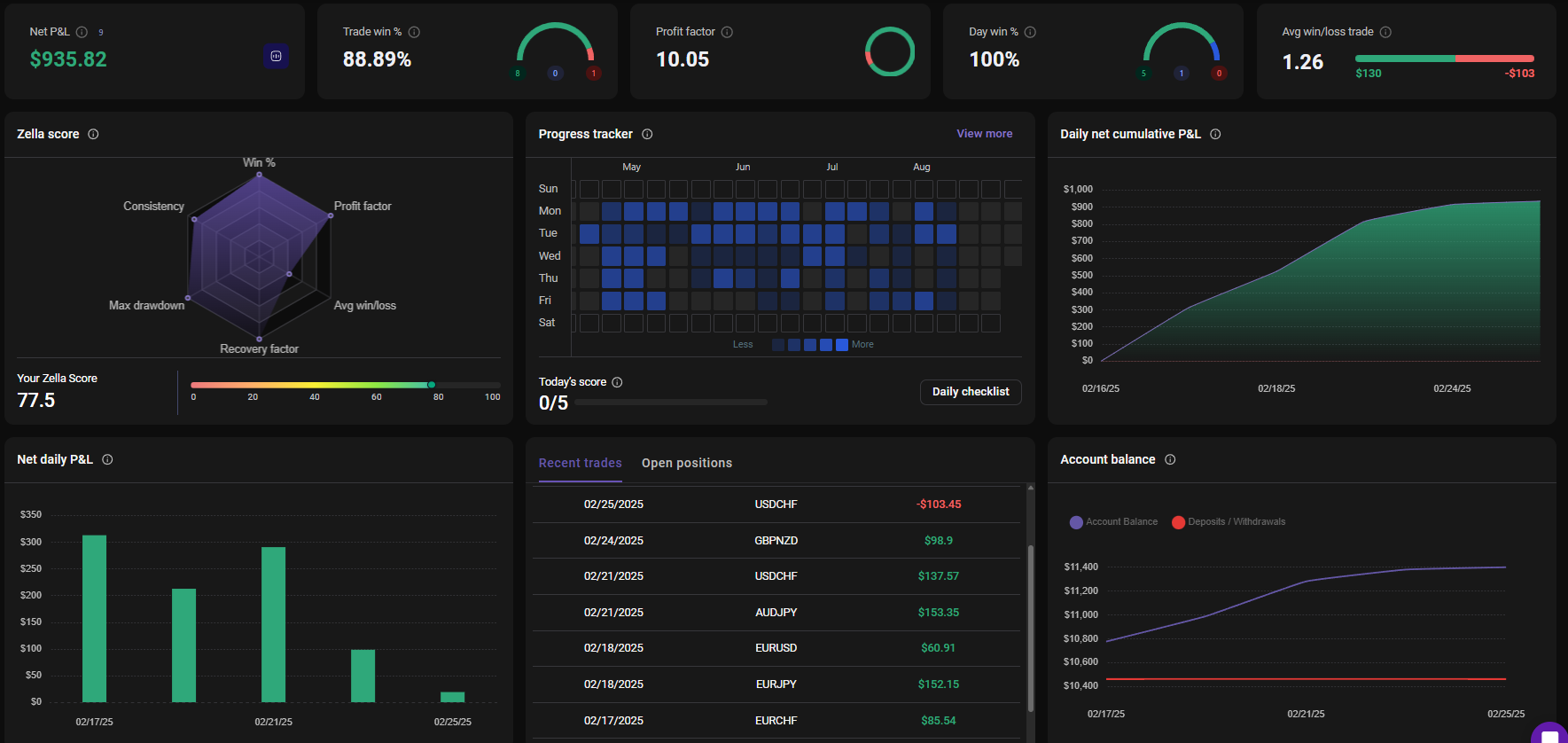Viewport: 1568px width, 743px height.
Task: Click the Zella score info icon
Action: pos(93,134)
